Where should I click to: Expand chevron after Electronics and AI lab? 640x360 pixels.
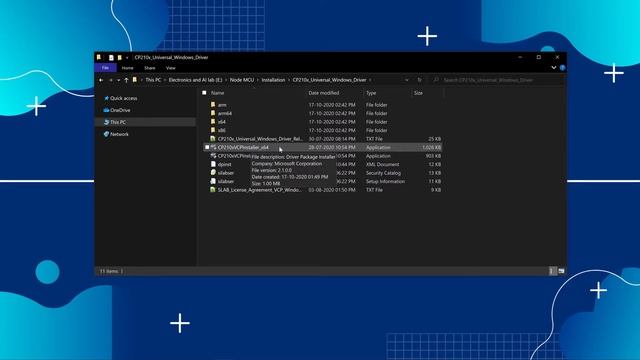click(x=226, y=80)
